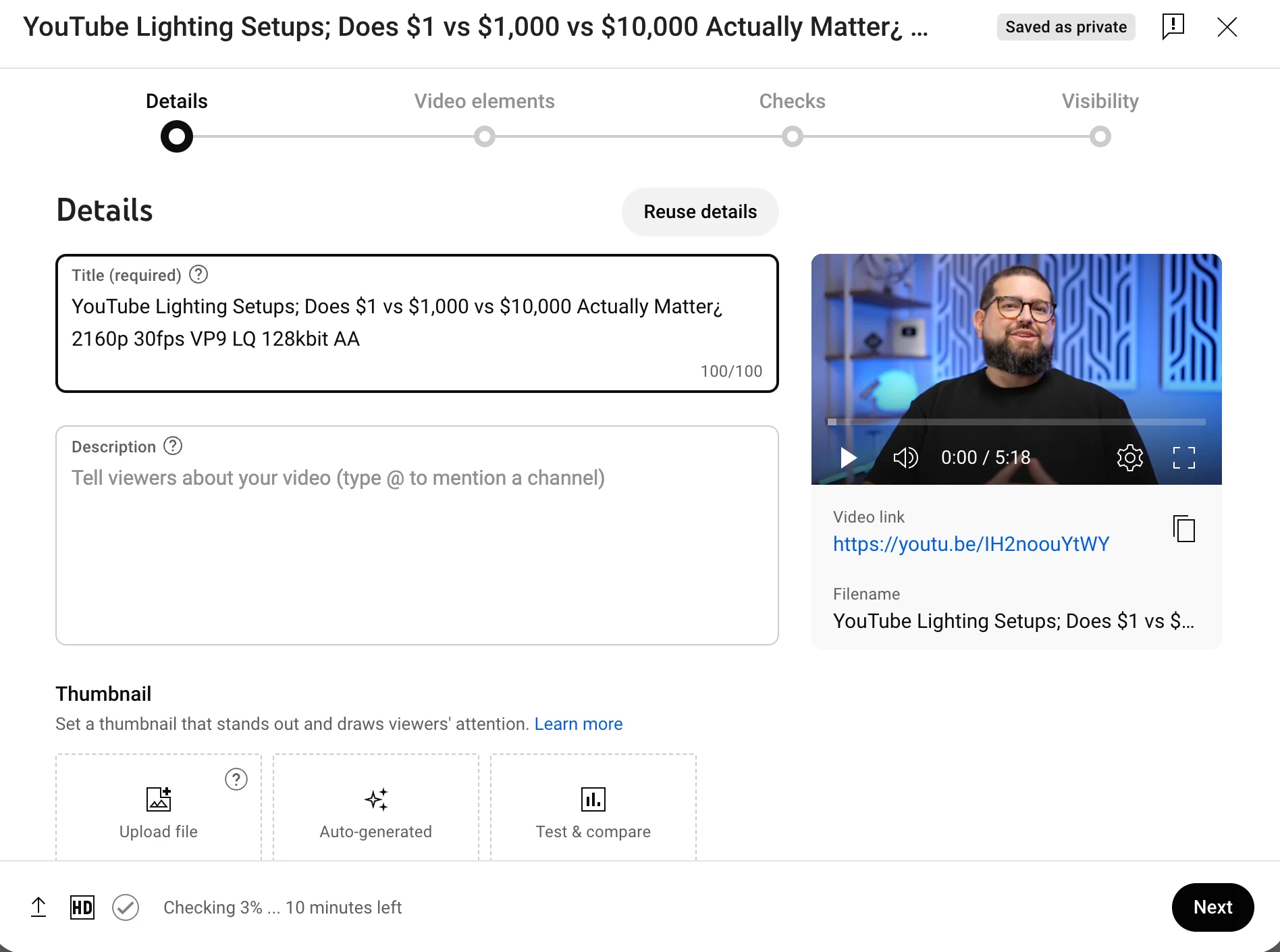Click the Saved as private badge

pyautogui.click(x=1066, y=27)
